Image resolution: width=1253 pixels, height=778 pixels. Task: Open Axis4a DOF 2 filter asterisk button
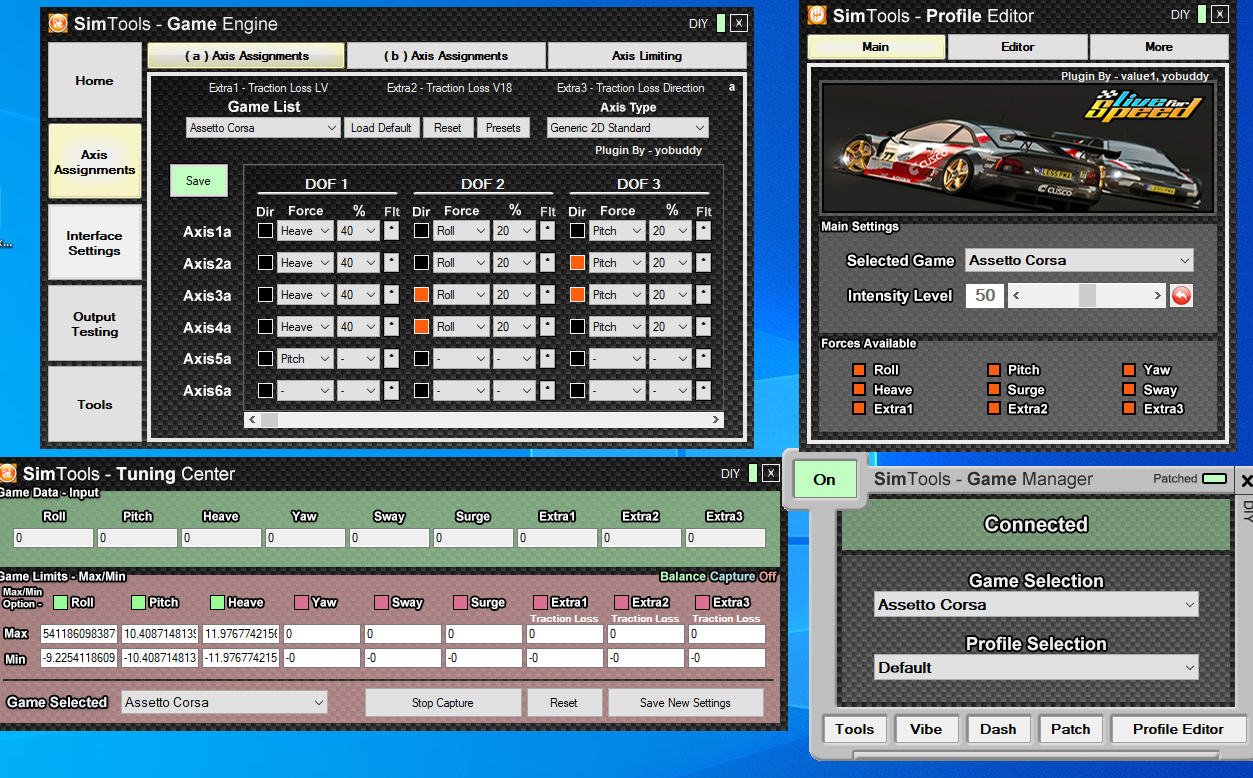point(547,327)
